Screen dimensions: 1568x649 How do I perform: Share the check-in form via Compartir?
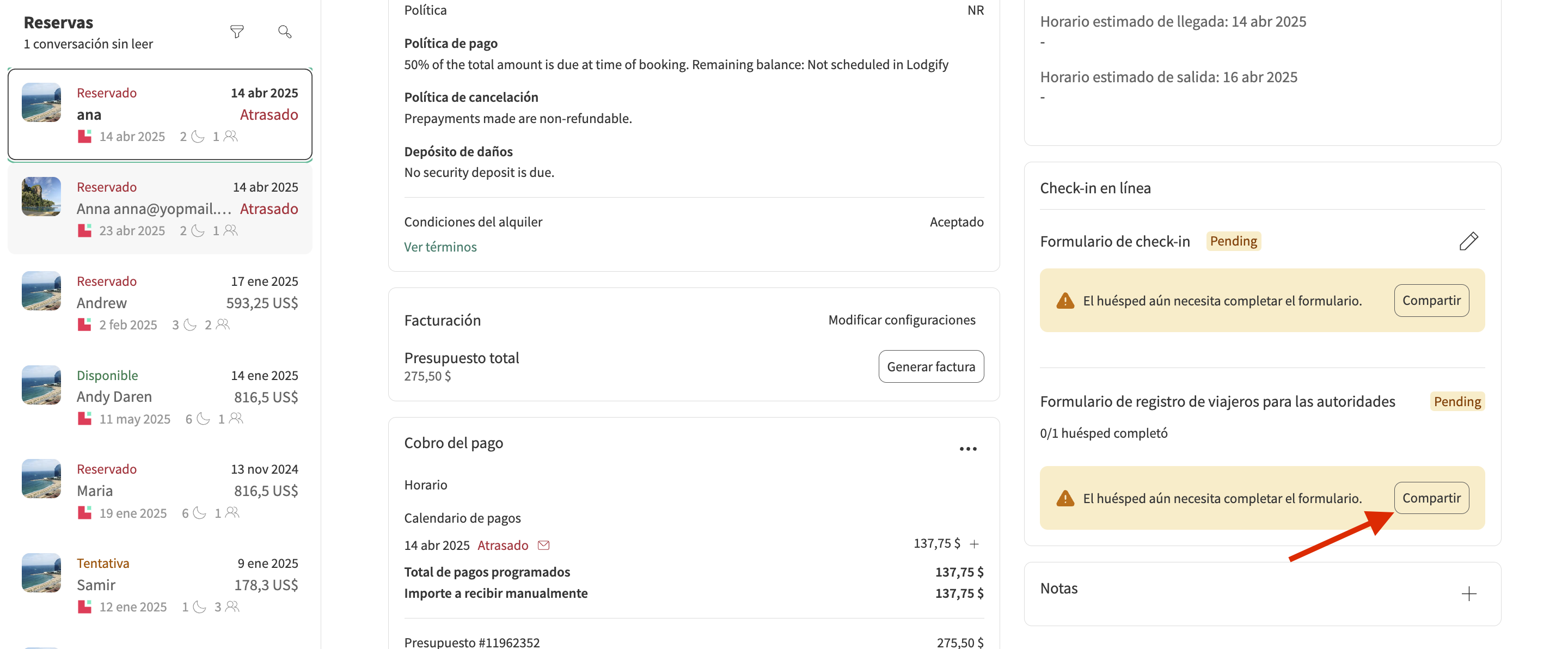[1430, 300]
